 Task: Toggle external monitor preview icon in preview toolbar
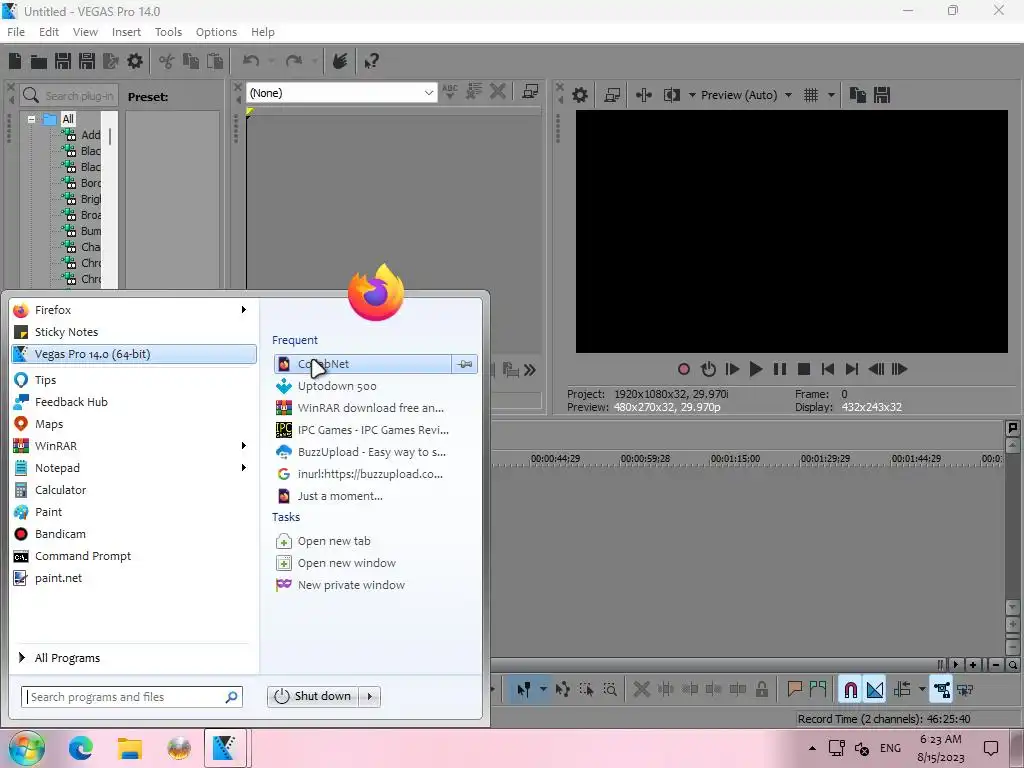tap(612, 95)
